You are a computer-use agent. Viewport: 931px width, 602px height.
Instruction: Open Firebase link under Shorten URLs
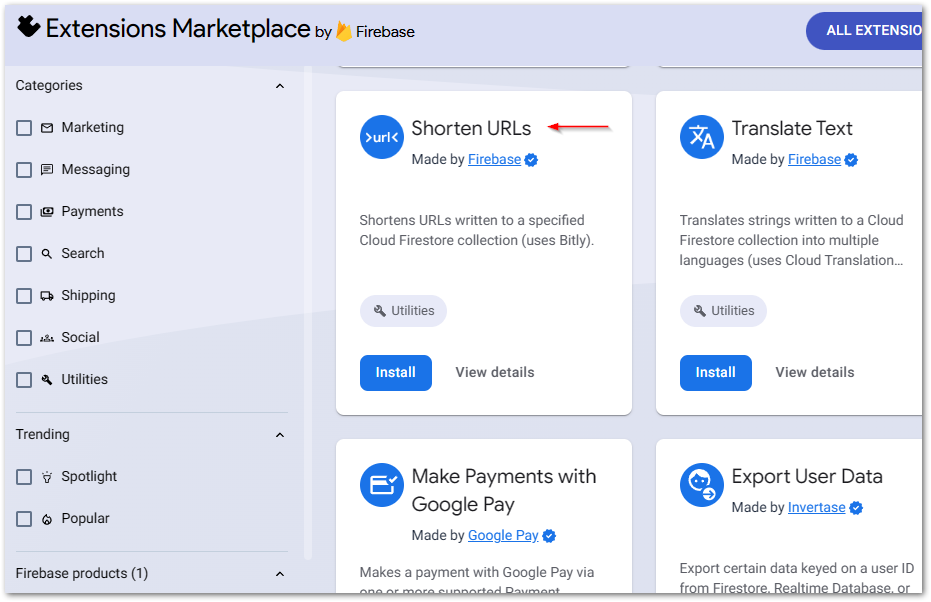point(494,159)
